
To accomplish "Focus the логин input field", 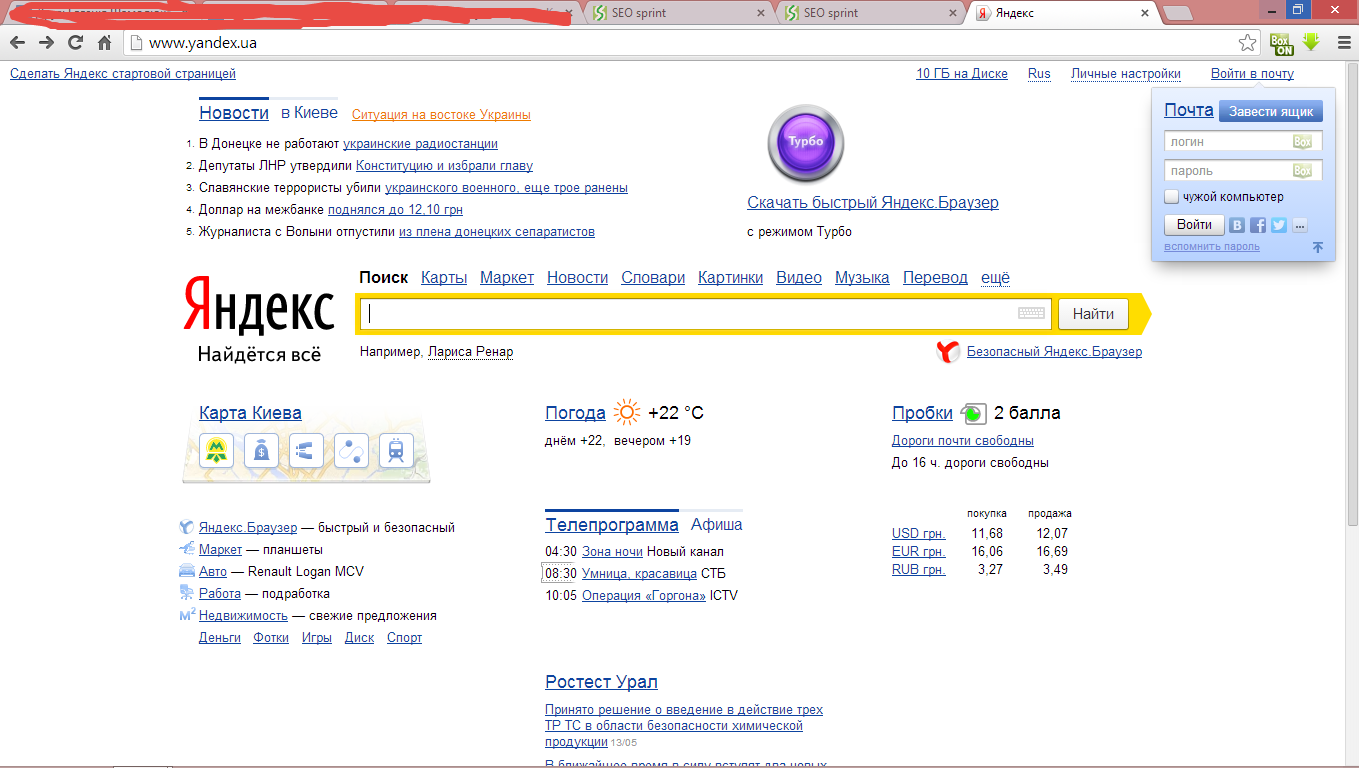I will (x=1243, y=142).
